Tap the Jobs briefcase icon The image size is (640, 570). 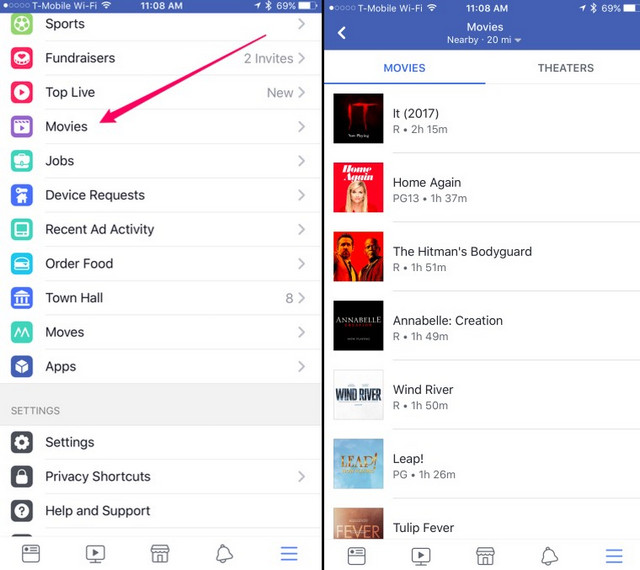(x=22, y=161)
